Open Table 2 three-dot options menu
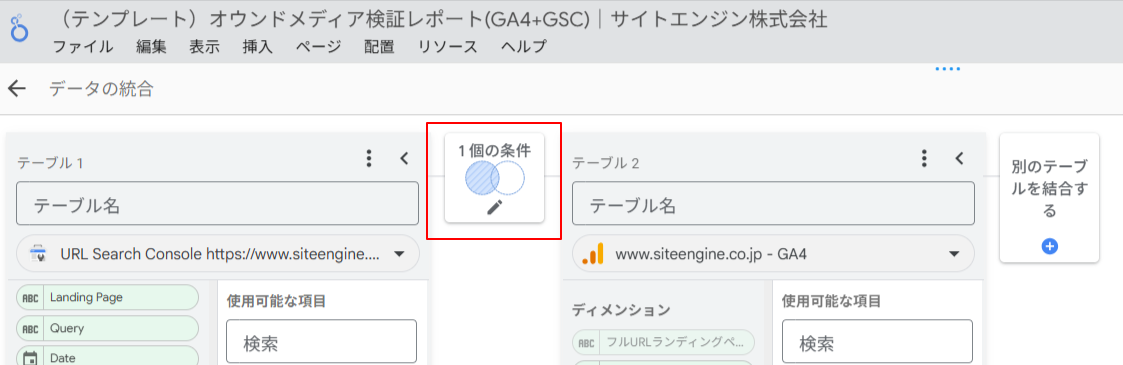Viewport: 1123px width, 365px height. pos(925,158)
